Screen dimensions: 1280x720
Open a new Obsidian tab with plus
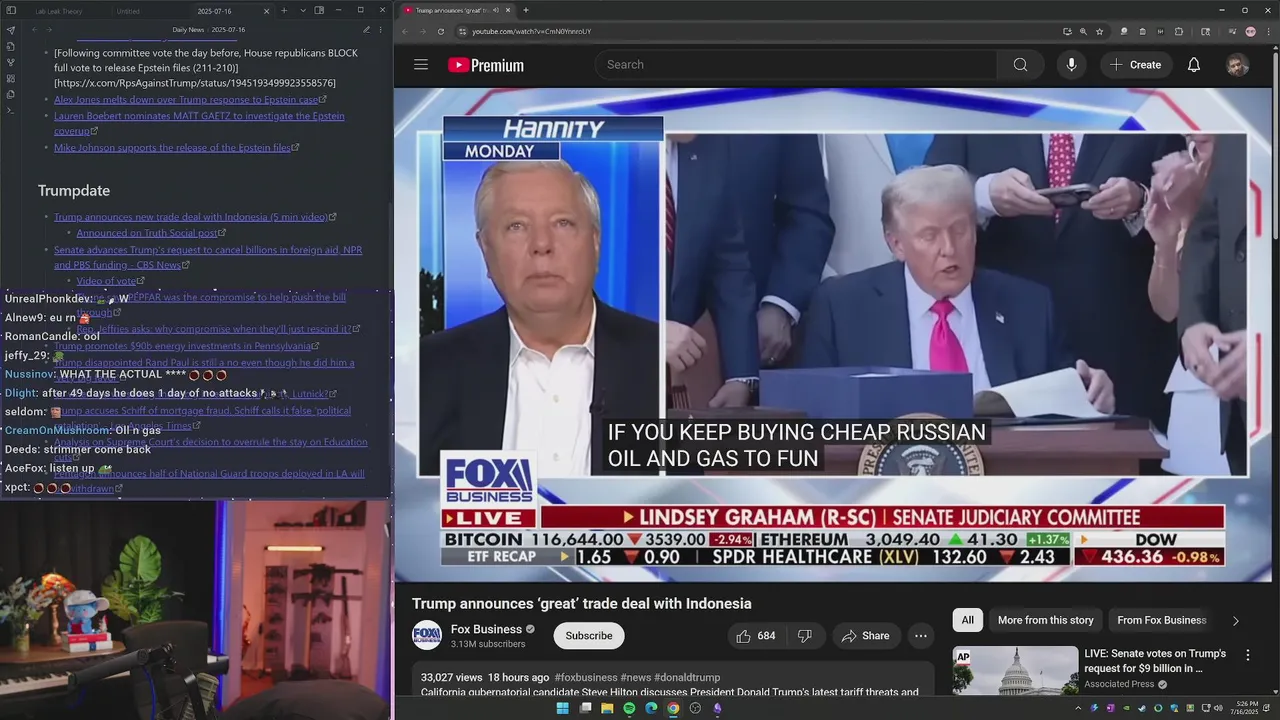(x=284, y=11)
